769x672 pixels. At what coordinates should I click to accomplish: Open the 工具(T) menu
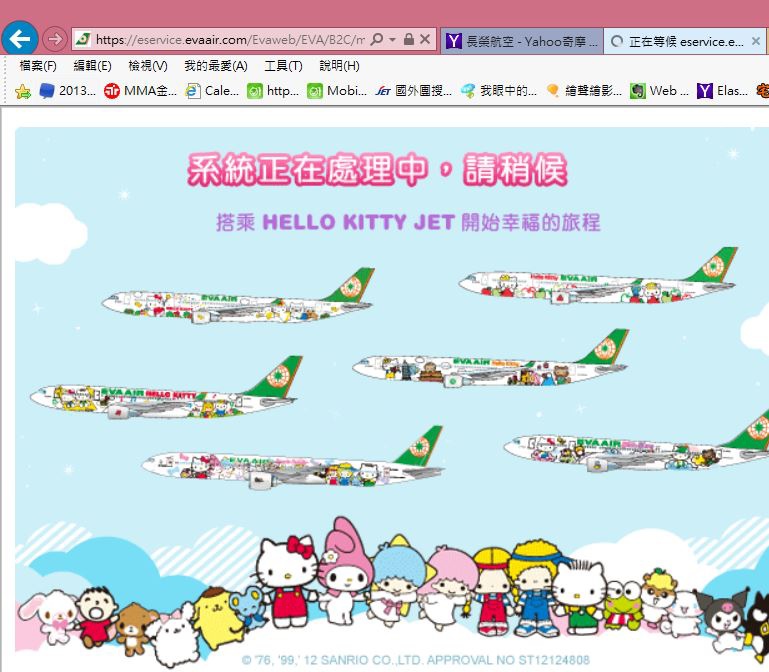(x=283, y=66)
